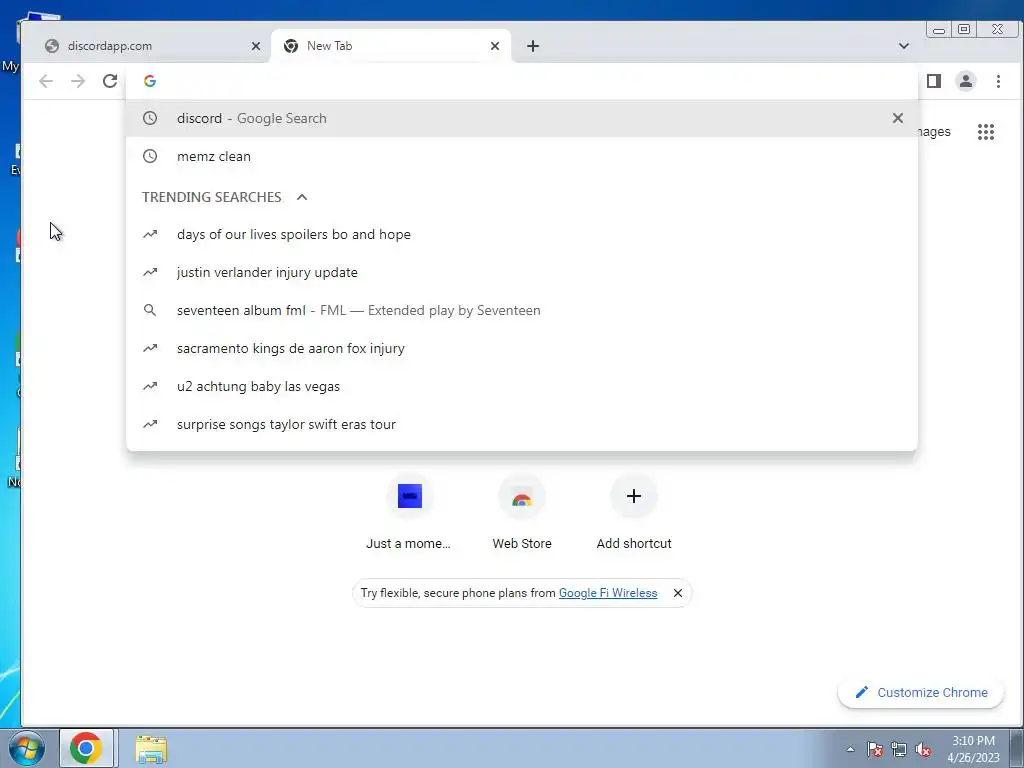
Task: Switch to the New Tab tab
Action: (391, 46)
